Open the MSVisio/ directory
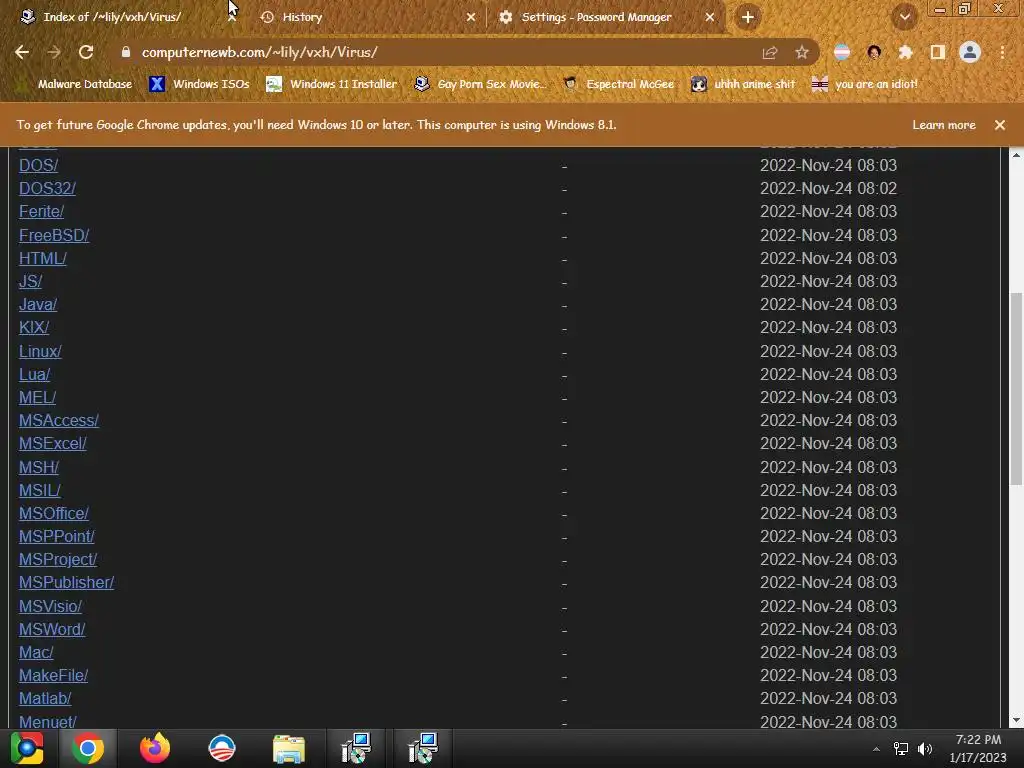 point(50,607)
